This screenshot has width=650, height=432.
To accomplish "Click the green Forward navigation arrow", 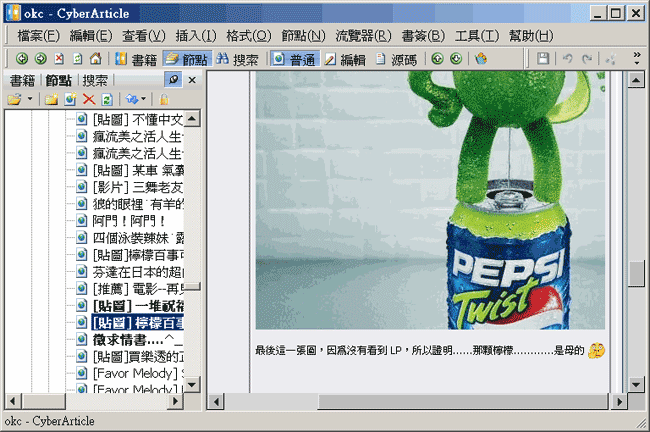I will pyautogui.click(x=41, y=59).
